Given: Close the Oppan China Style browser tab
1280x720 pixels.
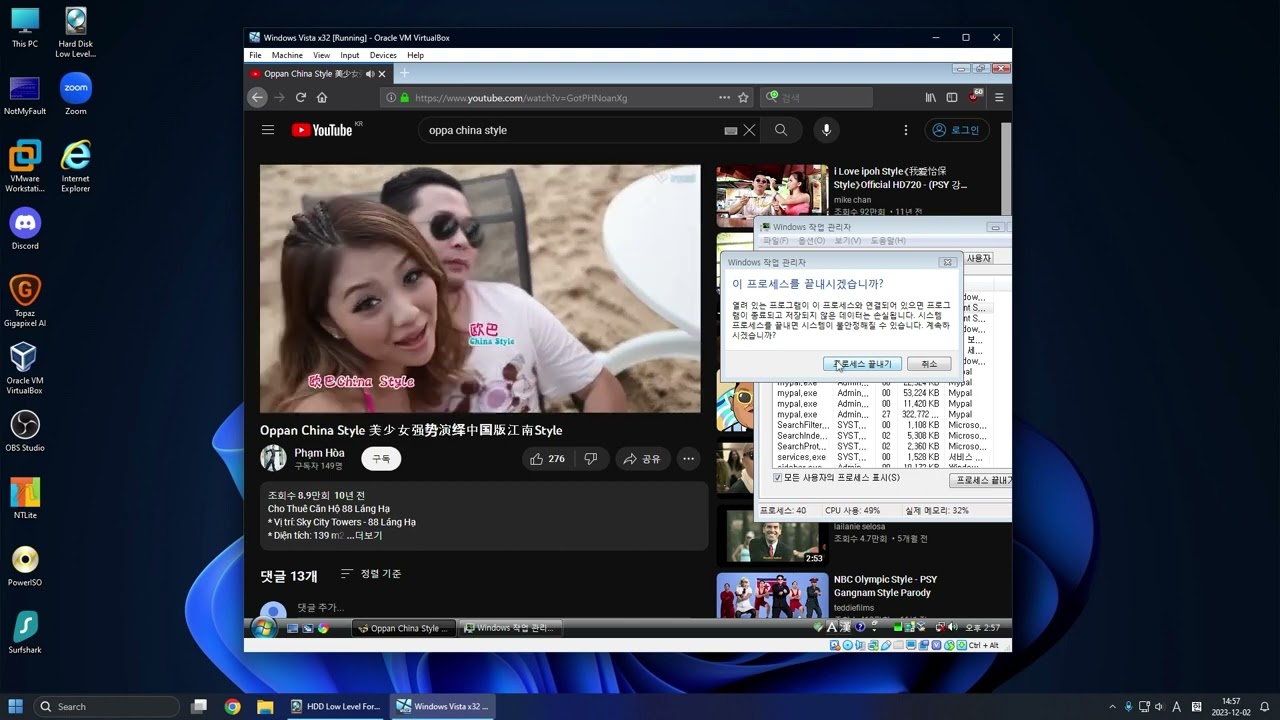Looking at the screenshot, I should pos(382,74).
